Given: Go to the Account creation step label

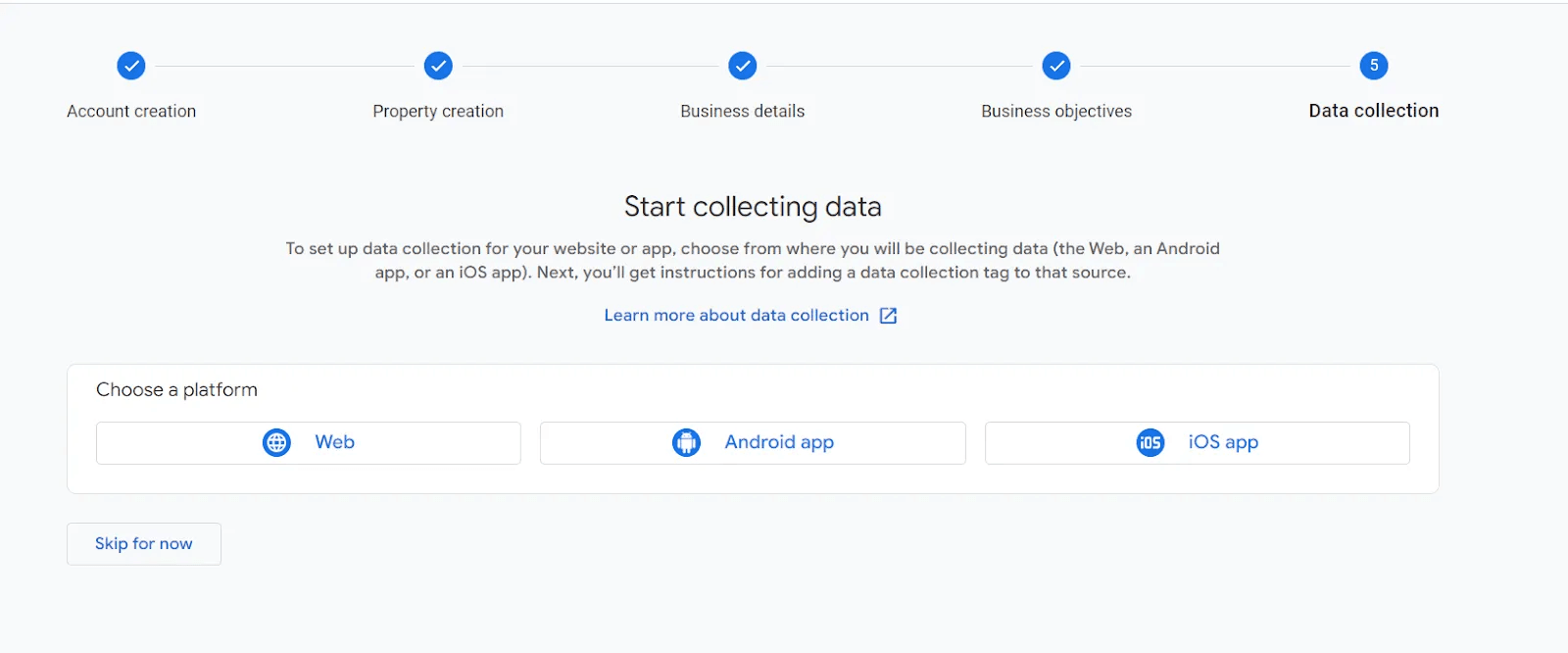Looking at the screenshot, I should tap(131, 112).
